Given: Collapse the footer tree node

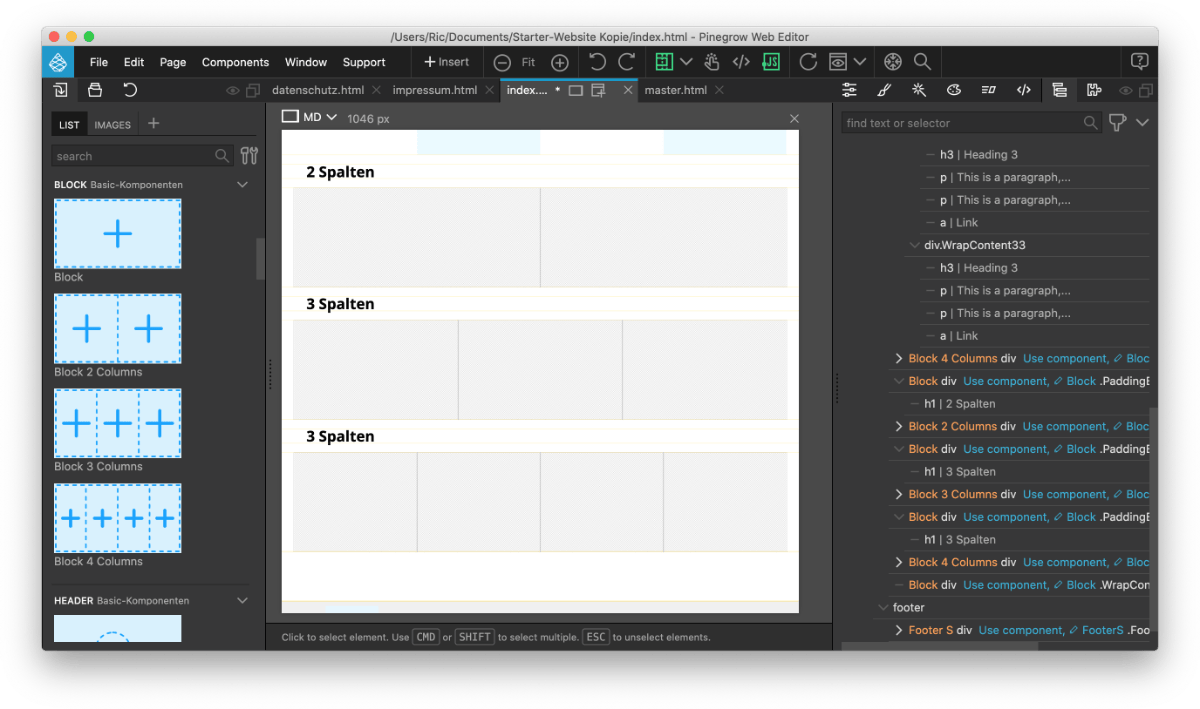Looking at the screenshot, I should (883, 608).
